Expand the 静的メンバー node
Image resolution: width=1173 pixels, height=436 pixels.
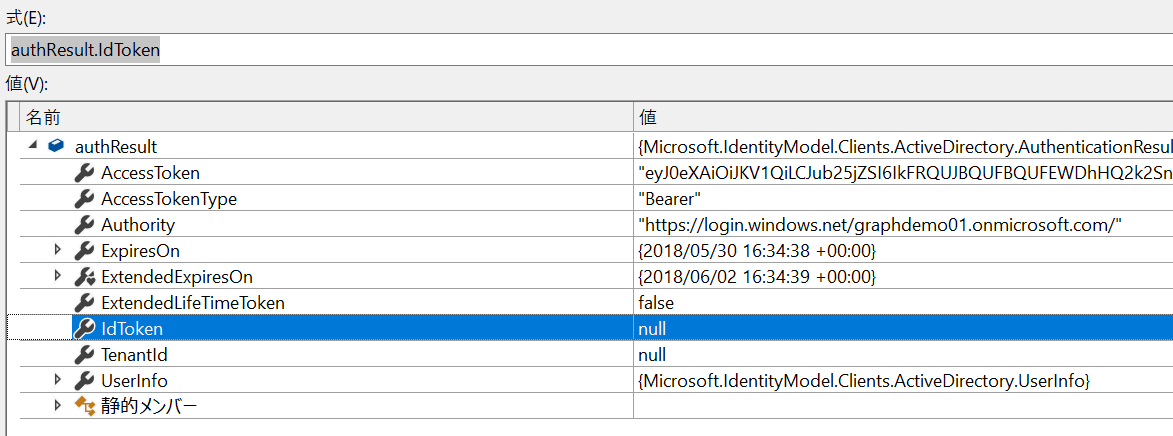[58, 406]
